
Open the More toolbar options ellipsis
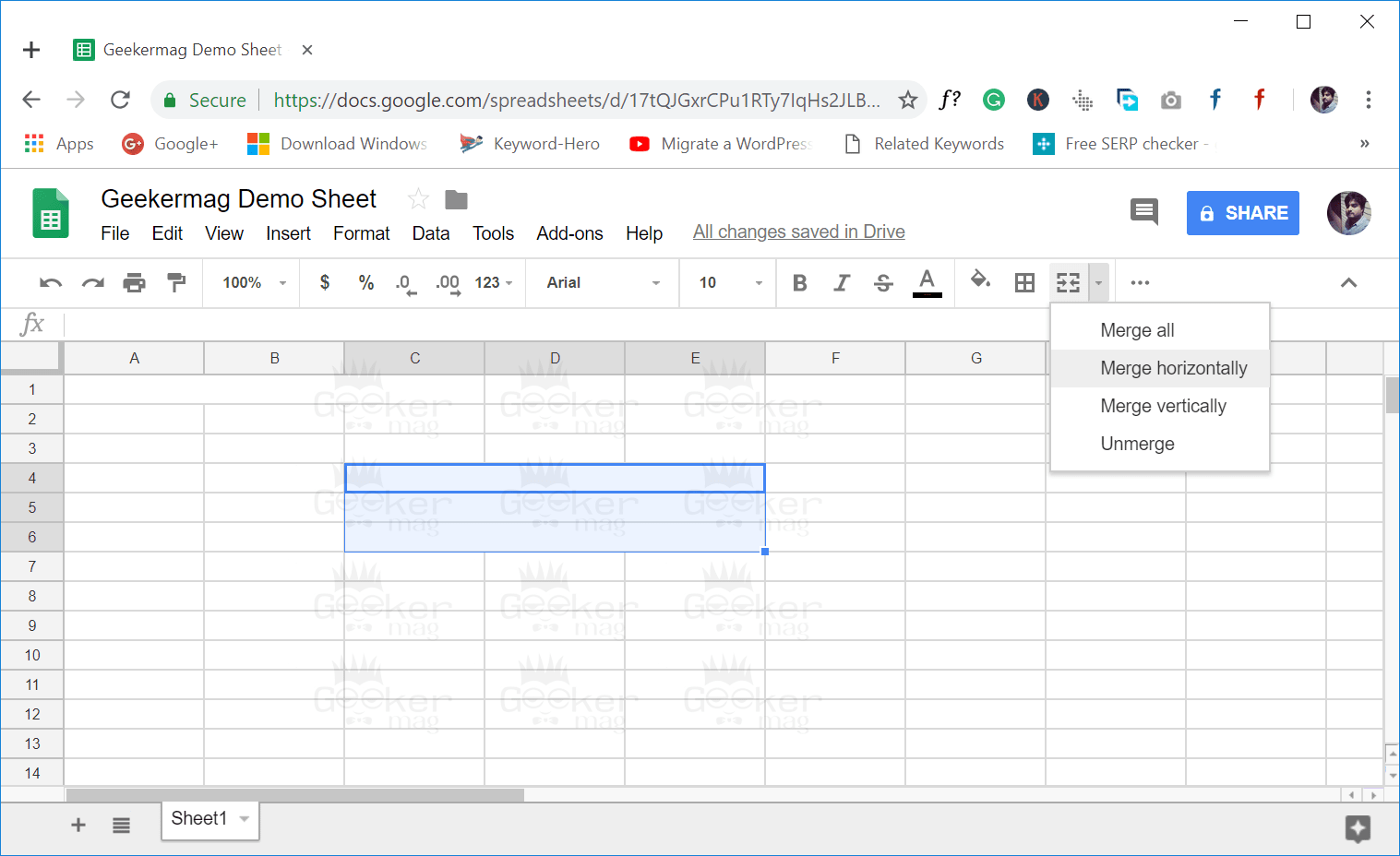click(x=1140, y=283)
